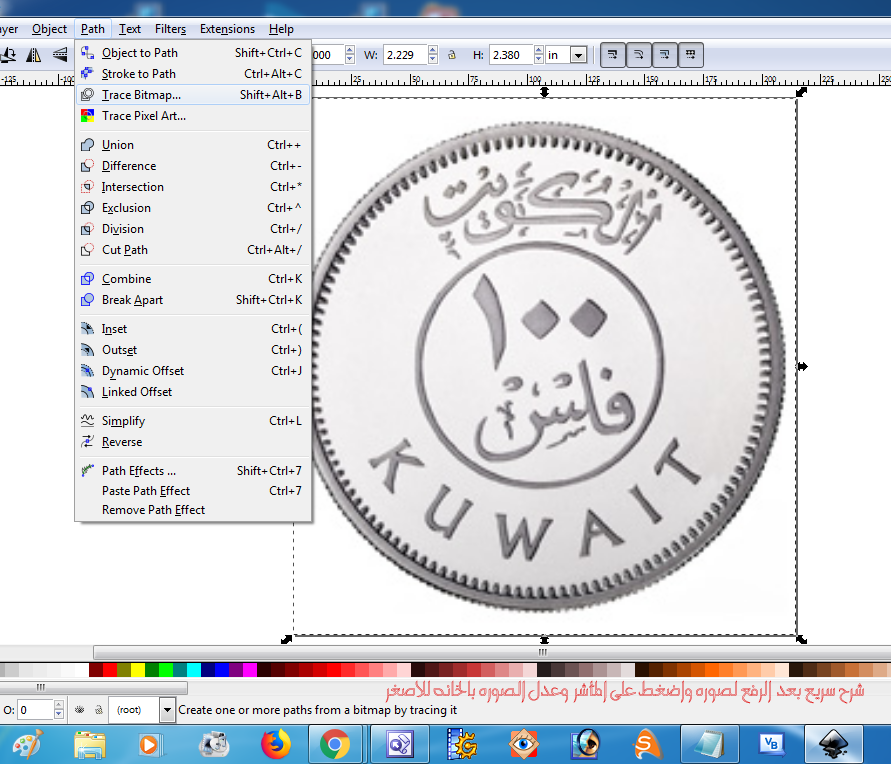Select Paste Path Effect entry

click(x=193, y=491)
